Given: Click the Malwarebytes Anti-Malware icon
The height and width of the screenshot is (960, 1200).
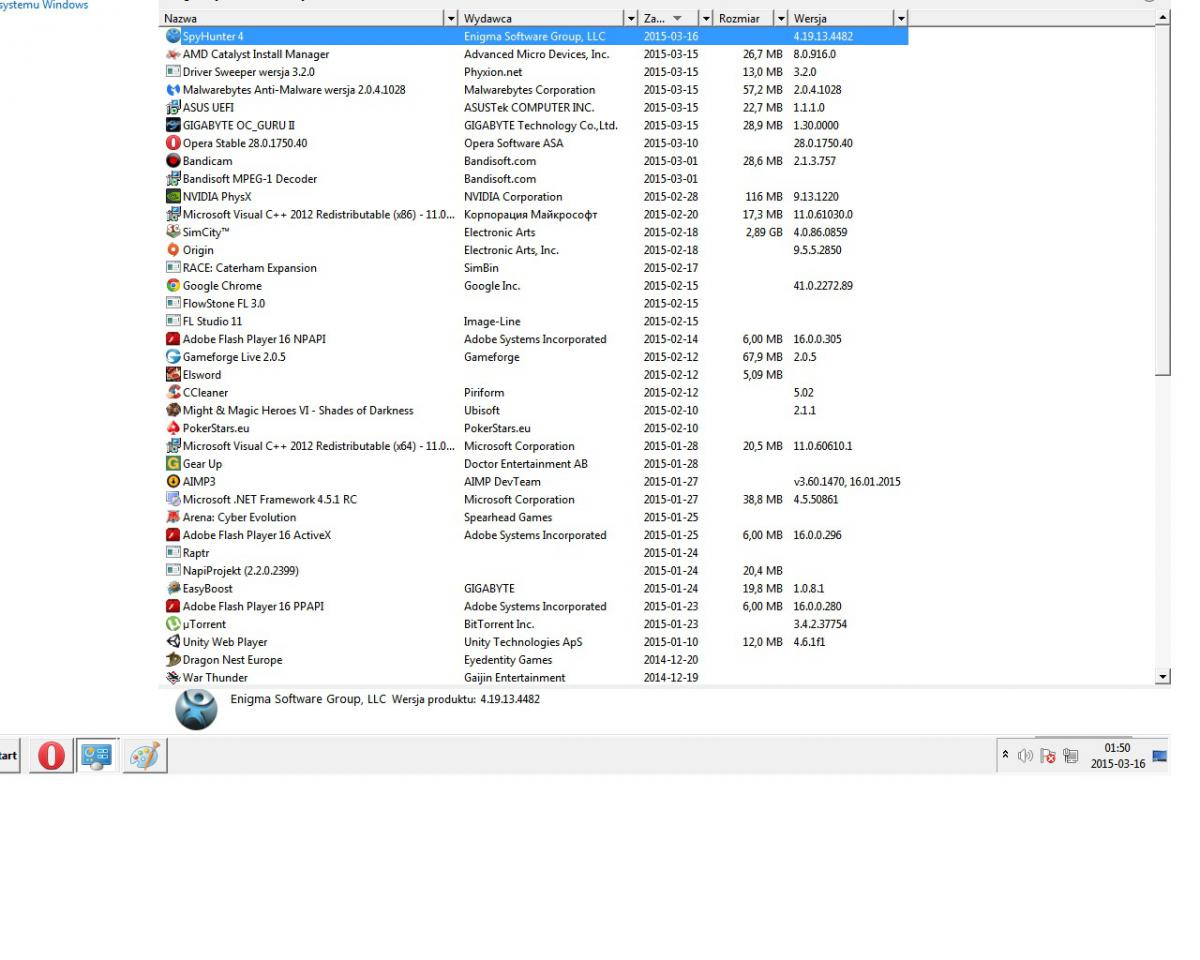Looking at the screenshot, I should coord(173,90).
